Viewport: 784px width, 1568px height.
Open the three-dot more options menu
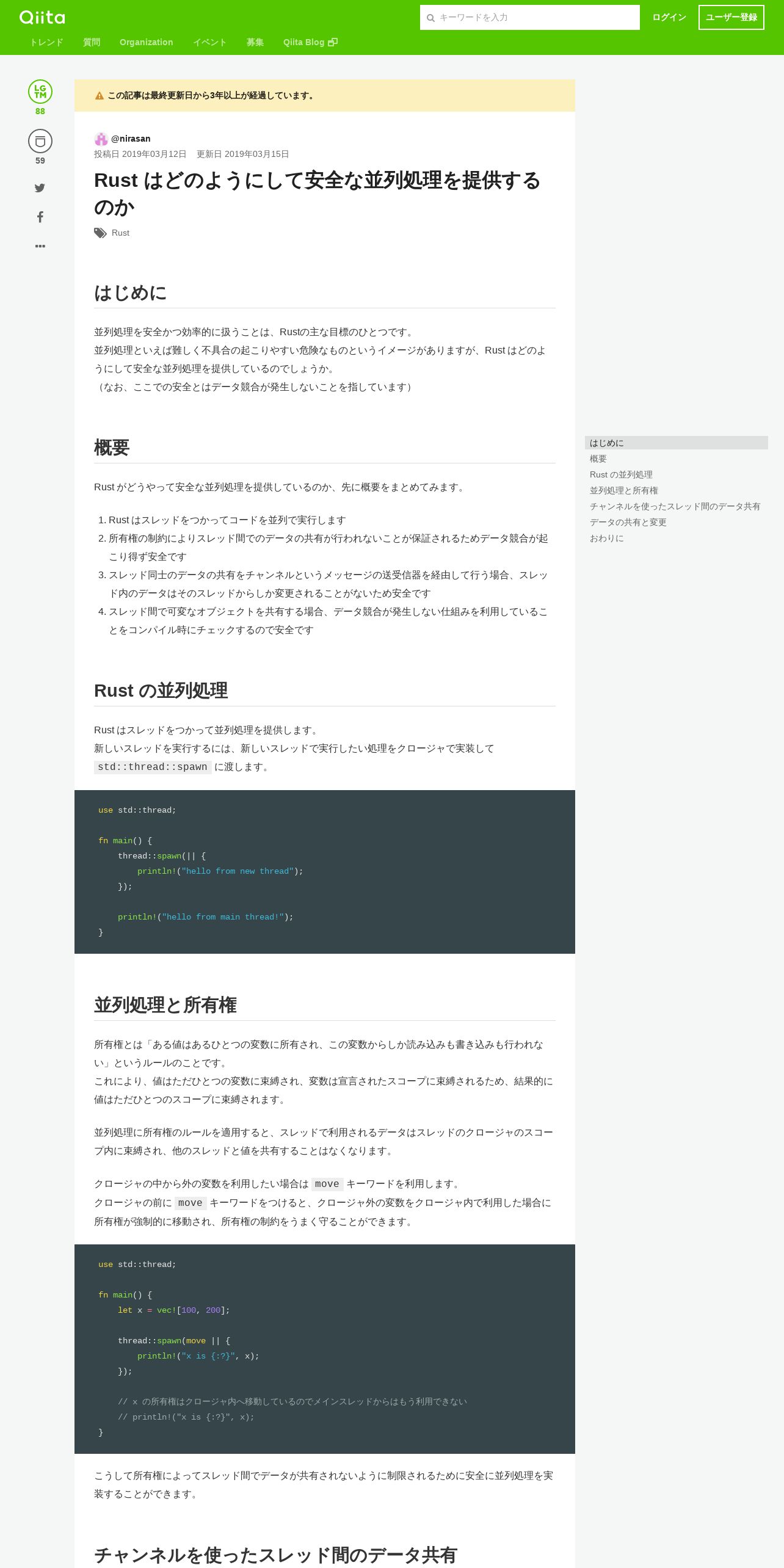[40, 246]
